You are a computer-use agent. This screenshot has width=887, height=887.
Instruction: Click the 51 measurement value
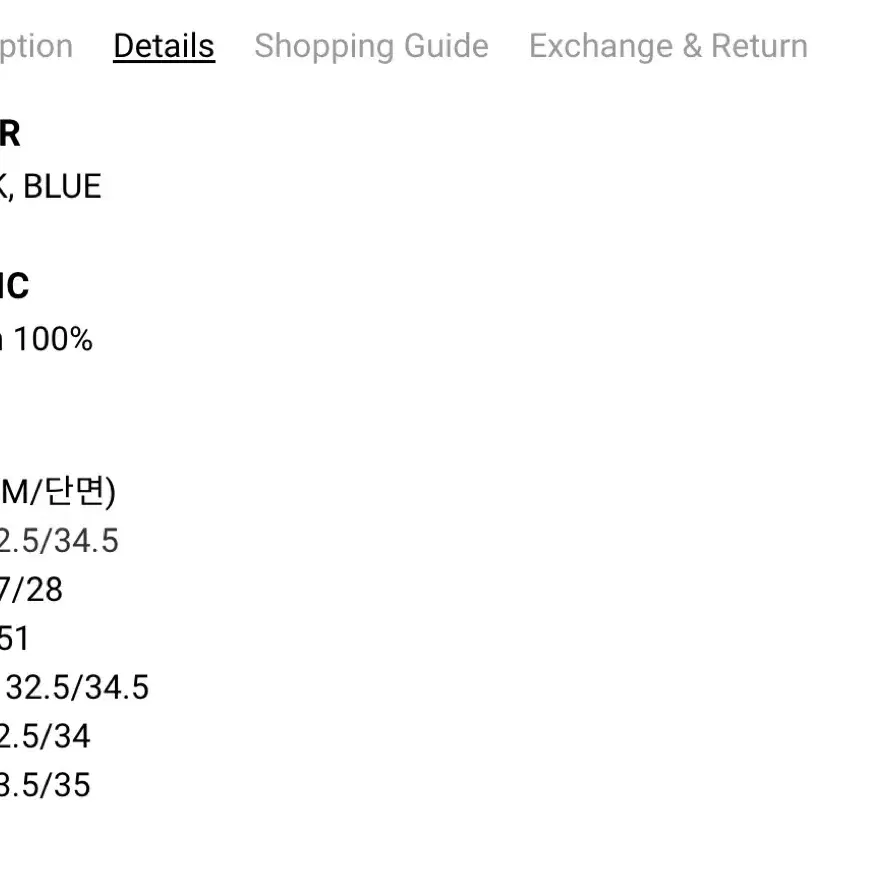click(14, 639)
